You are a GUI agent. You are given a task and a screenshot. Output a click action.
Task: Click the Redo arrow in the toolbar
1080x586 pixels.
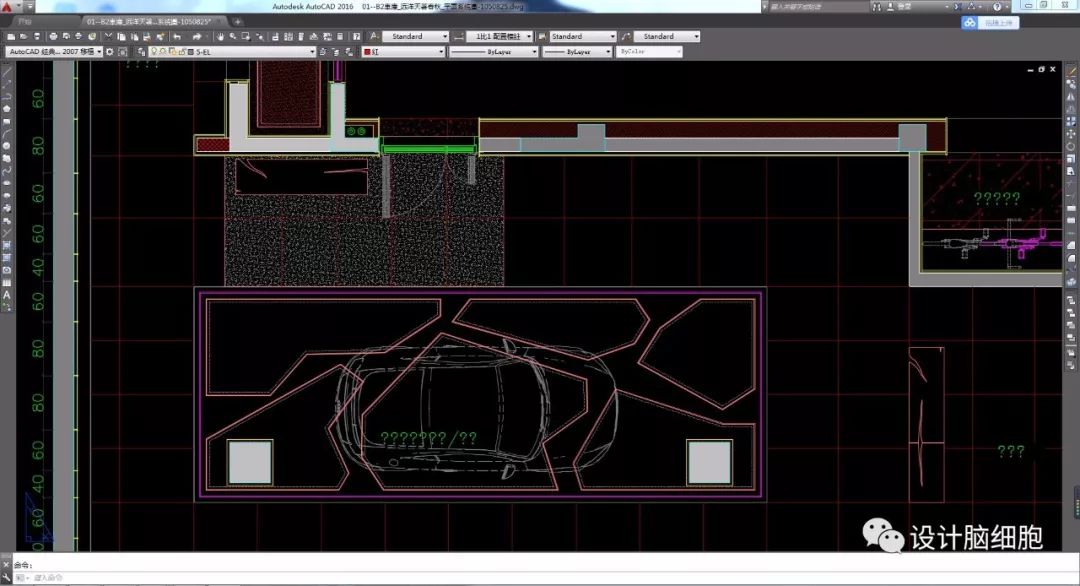point(198,37)
